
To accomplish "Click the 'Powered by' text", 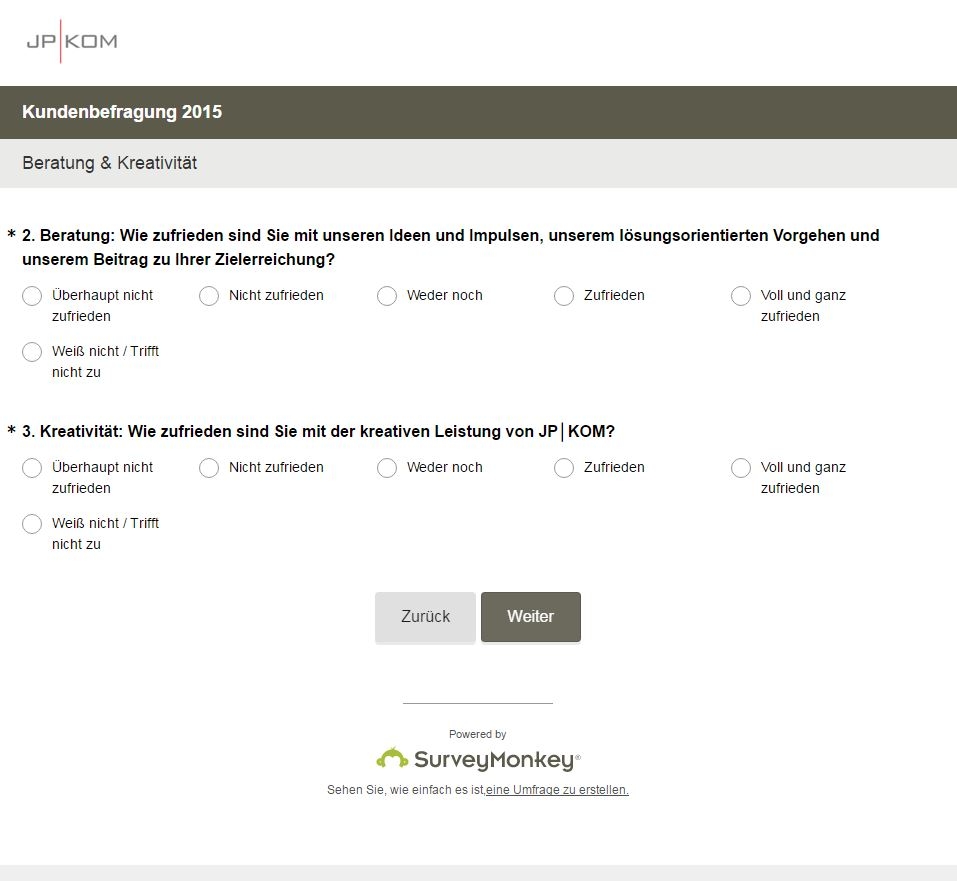I will point(478,734).
